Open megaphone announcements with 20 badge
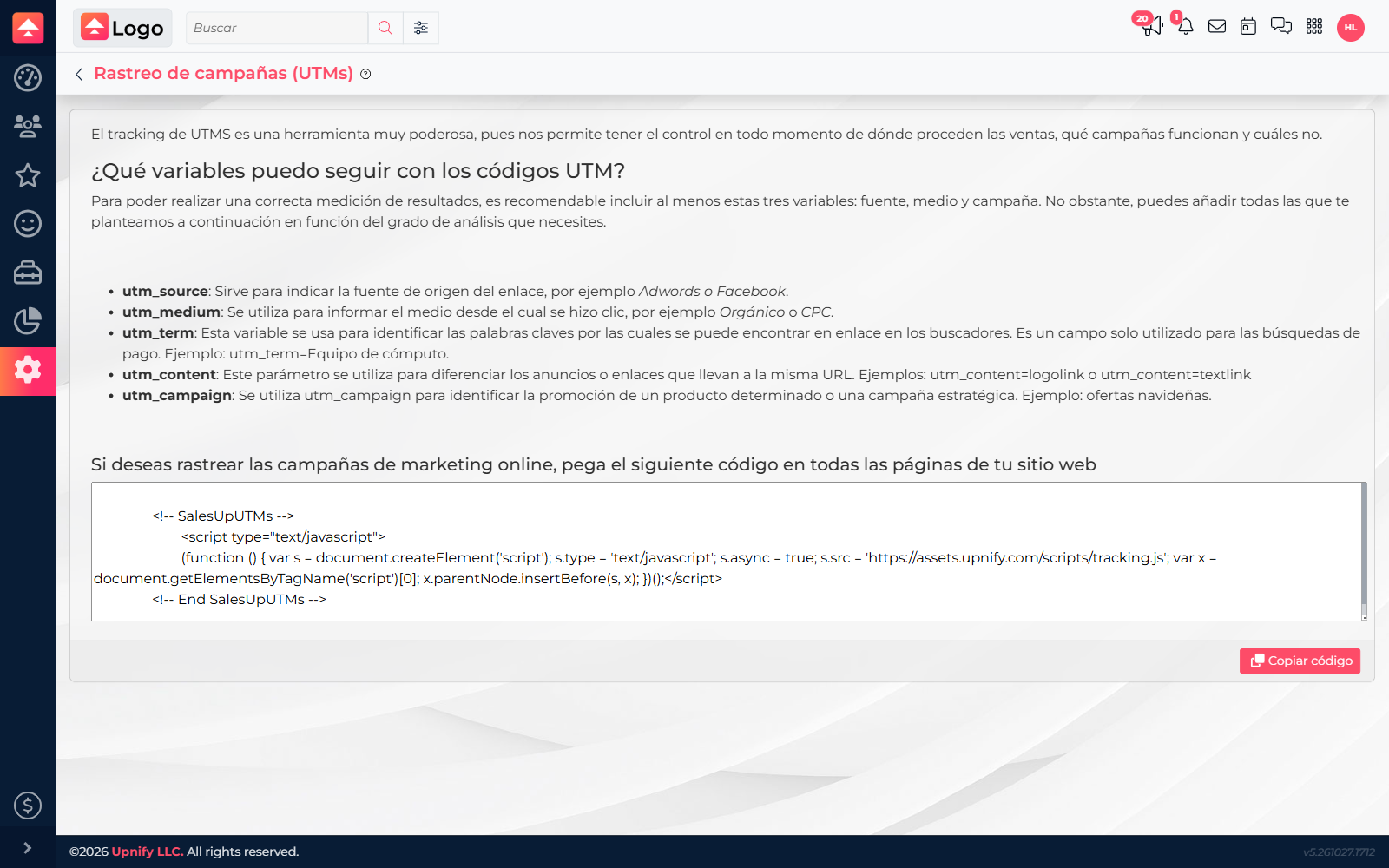Screen dimensions: 1389x868 pyautogui.click(x=1151, y=26)
